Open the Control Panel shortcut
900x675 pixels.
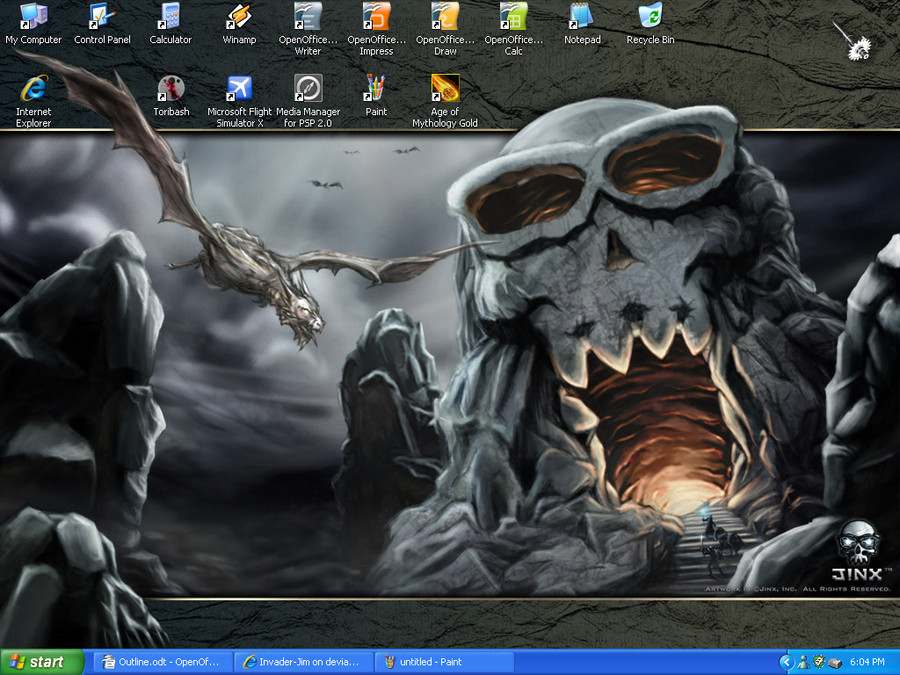pyautogui.click(x=102, y=24)
